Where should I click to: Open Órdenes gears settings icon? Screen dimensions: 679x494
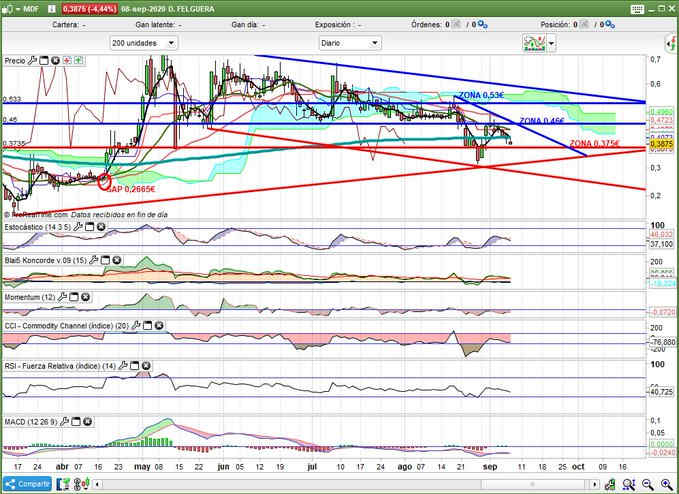coord(483,25)
